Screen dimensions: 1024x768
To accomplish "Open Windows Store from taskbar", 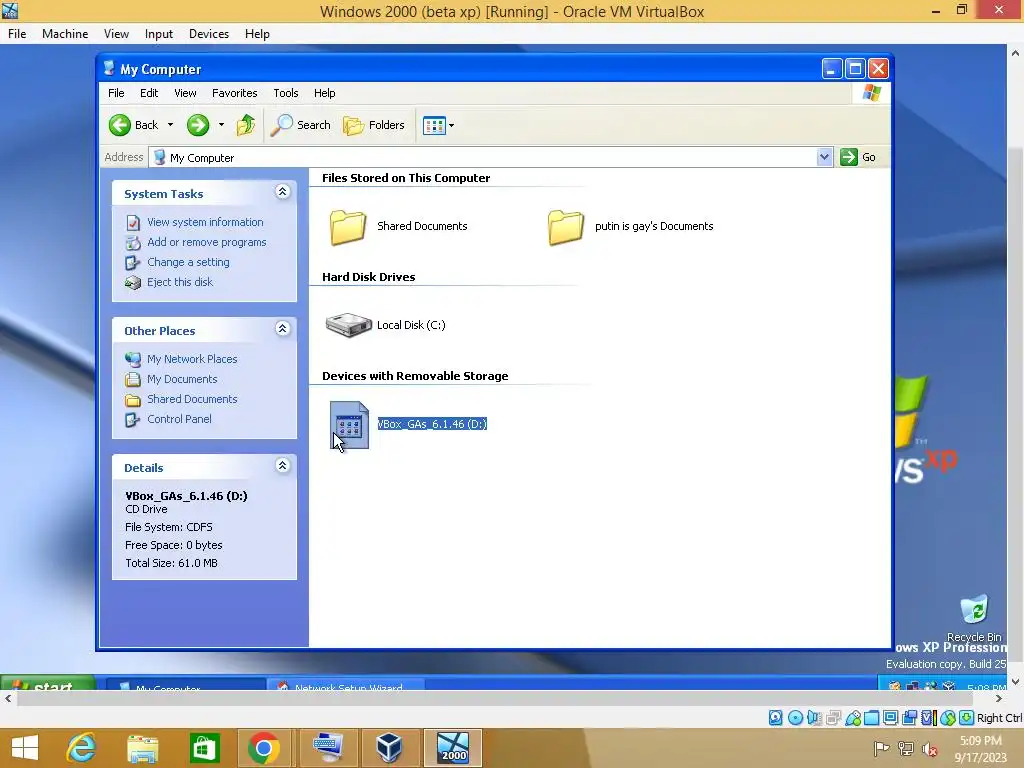I will [x=204, y=748].
